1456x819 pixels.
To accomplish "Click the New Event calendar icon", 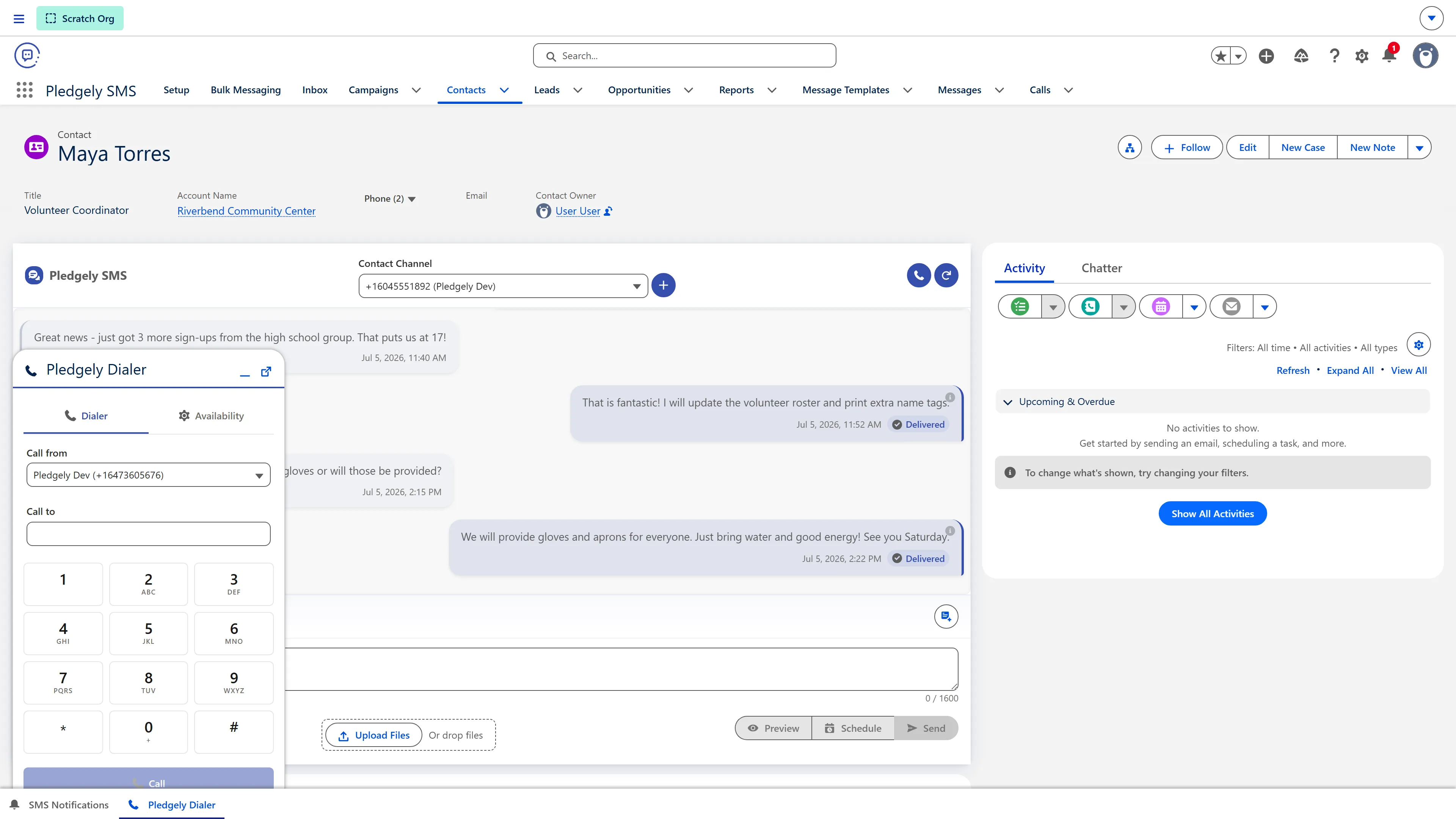I will point(1161,307).
